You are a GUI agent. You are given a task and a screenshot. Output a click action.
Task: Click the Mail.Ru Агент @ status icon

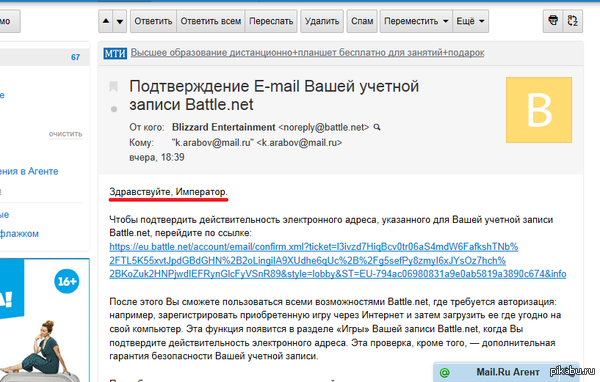pos(444,372)
